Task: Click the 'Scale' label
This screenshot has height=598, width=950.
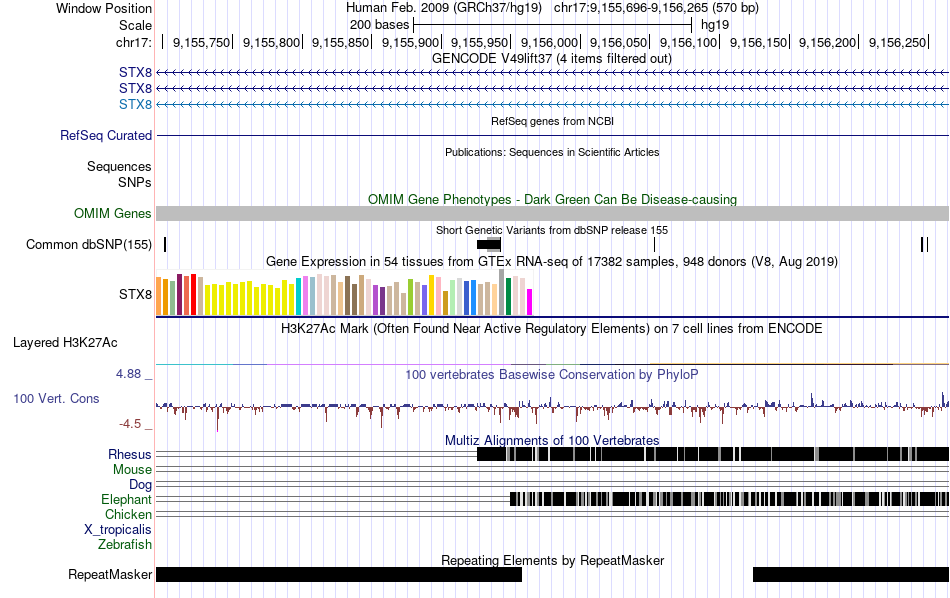Action: tap(135, 25)
